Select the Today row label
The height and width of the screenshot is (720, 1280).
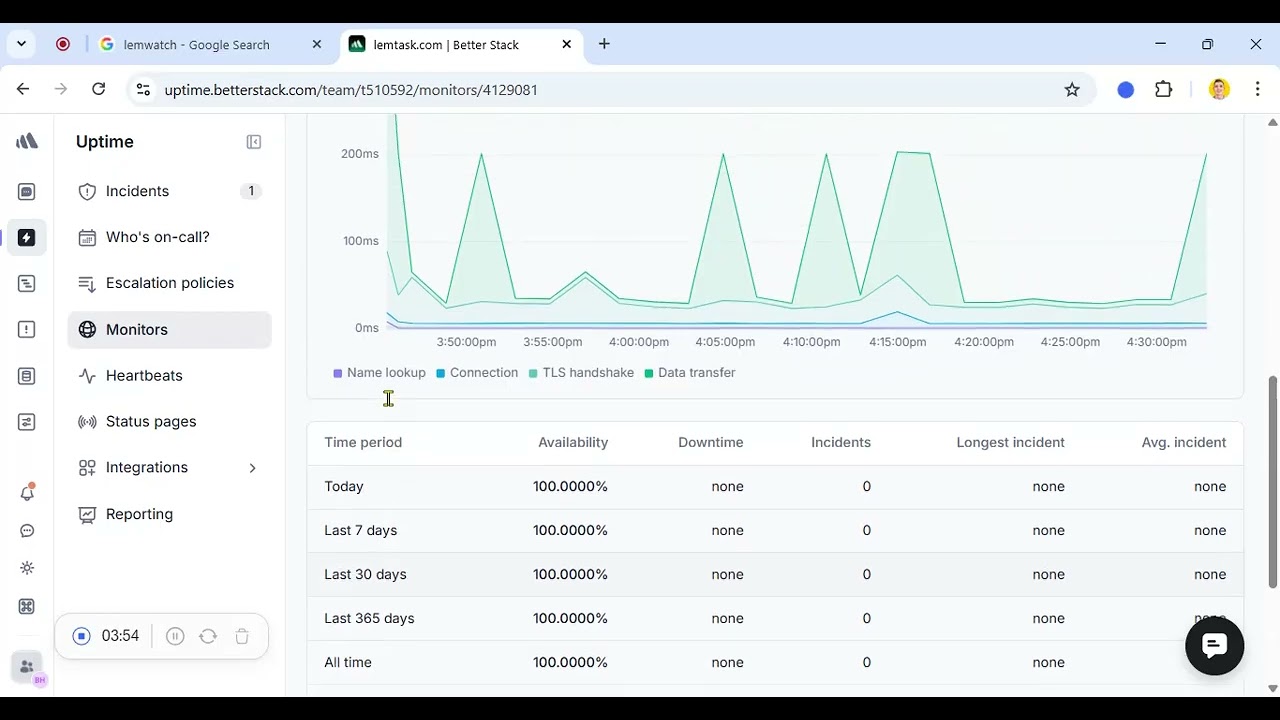click(344, 487)
